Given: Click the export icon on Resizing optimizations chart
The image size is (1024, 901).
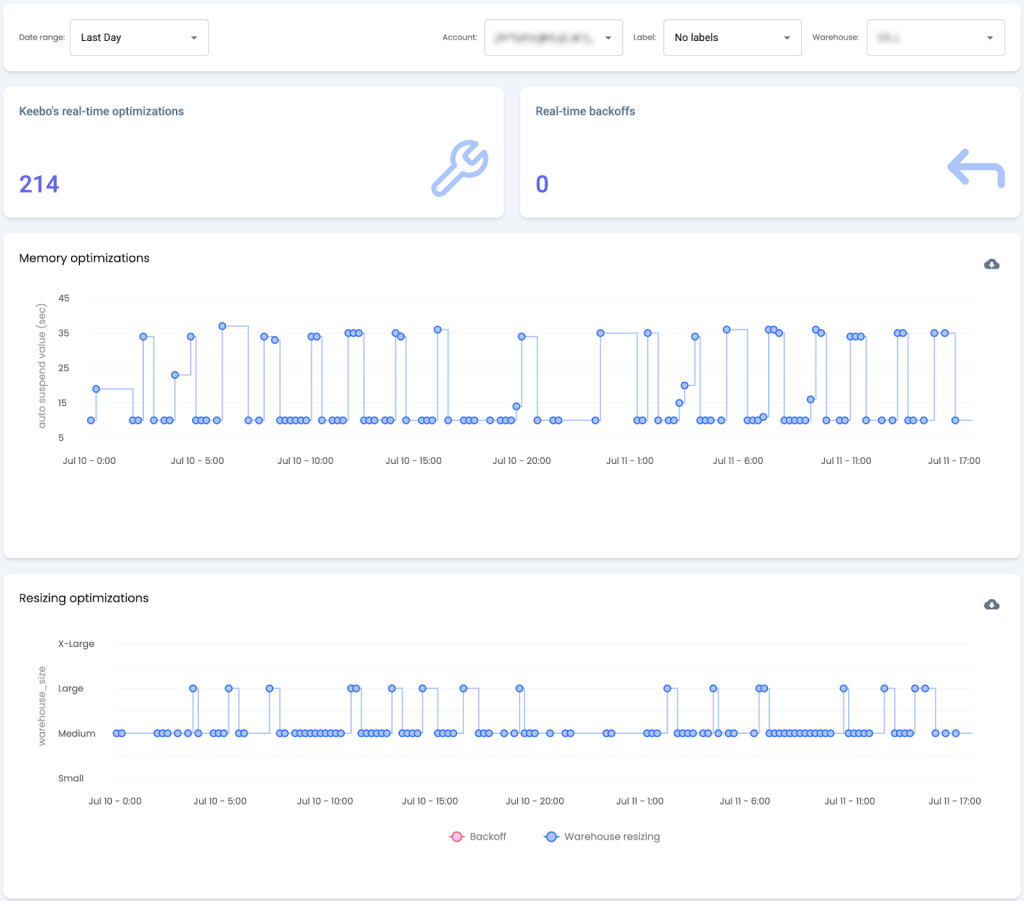Looking at the screenshot, I should tap(991, 604).
